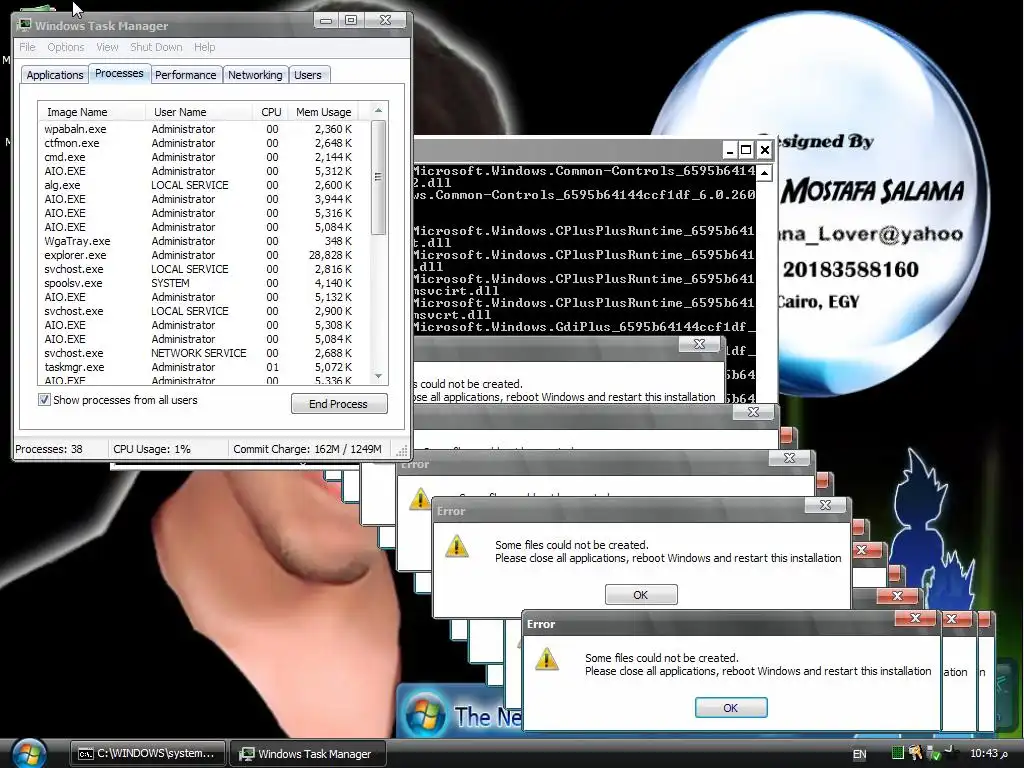Switch to the Performance tab
This screenshot has height=768, width=1024.
point(185,75)
